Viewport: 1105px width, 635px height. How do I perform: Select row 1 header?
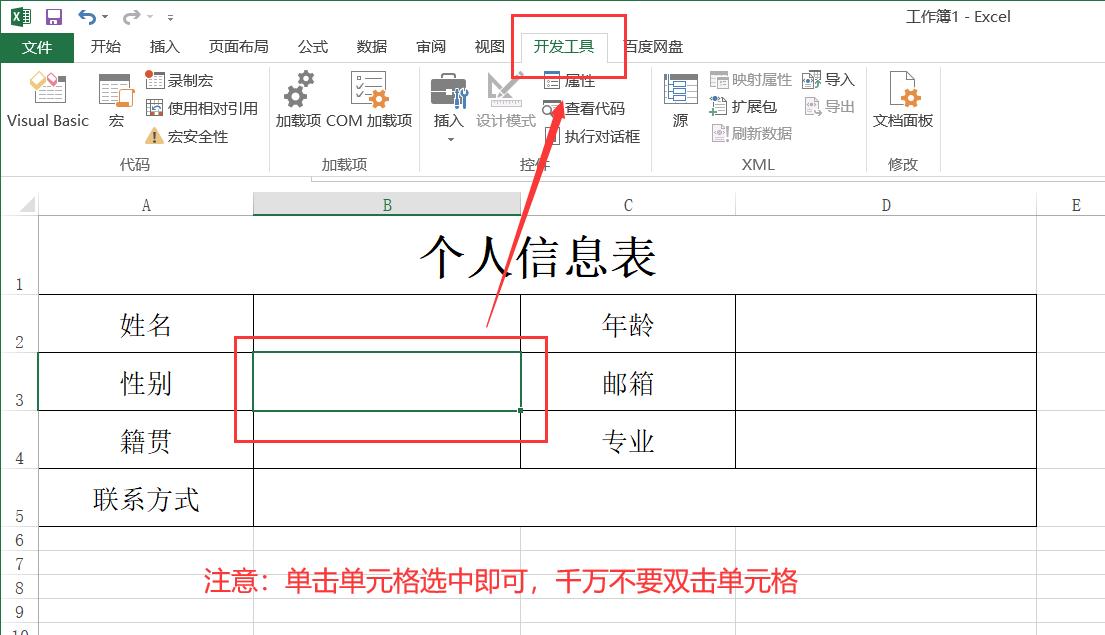click(x=19, y=255)
